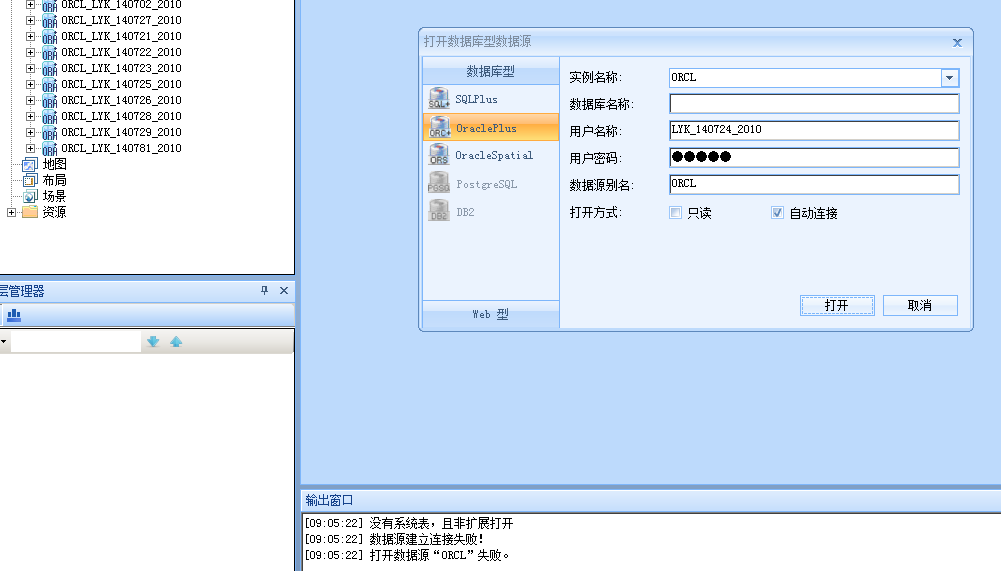Screen dimensions: 1001x571
Task: Open the 实例名称 dropdown arrow
Action: pos(949,78)
